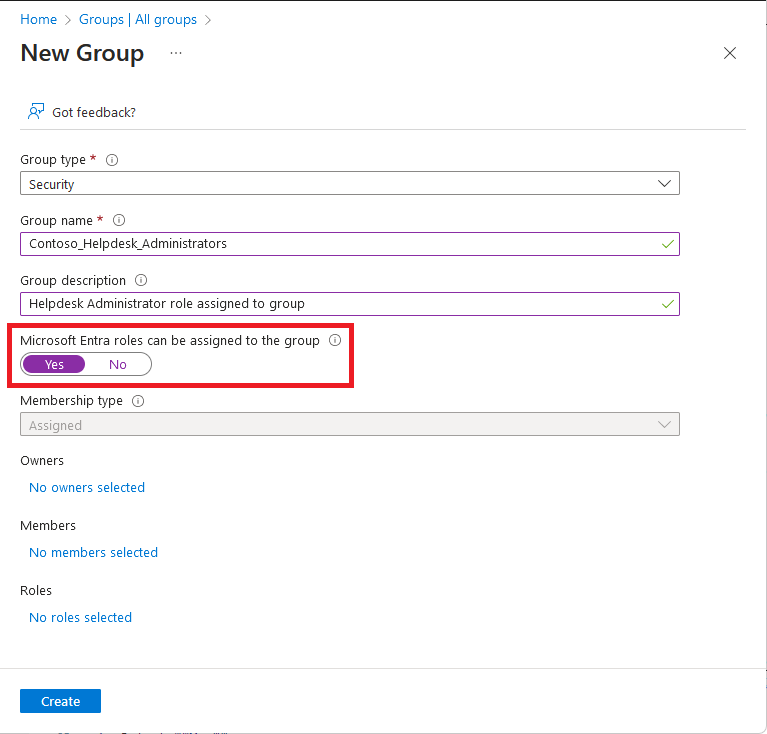Click the Group type label
Viewport: 767px width, 734px height.
[53, 160]
